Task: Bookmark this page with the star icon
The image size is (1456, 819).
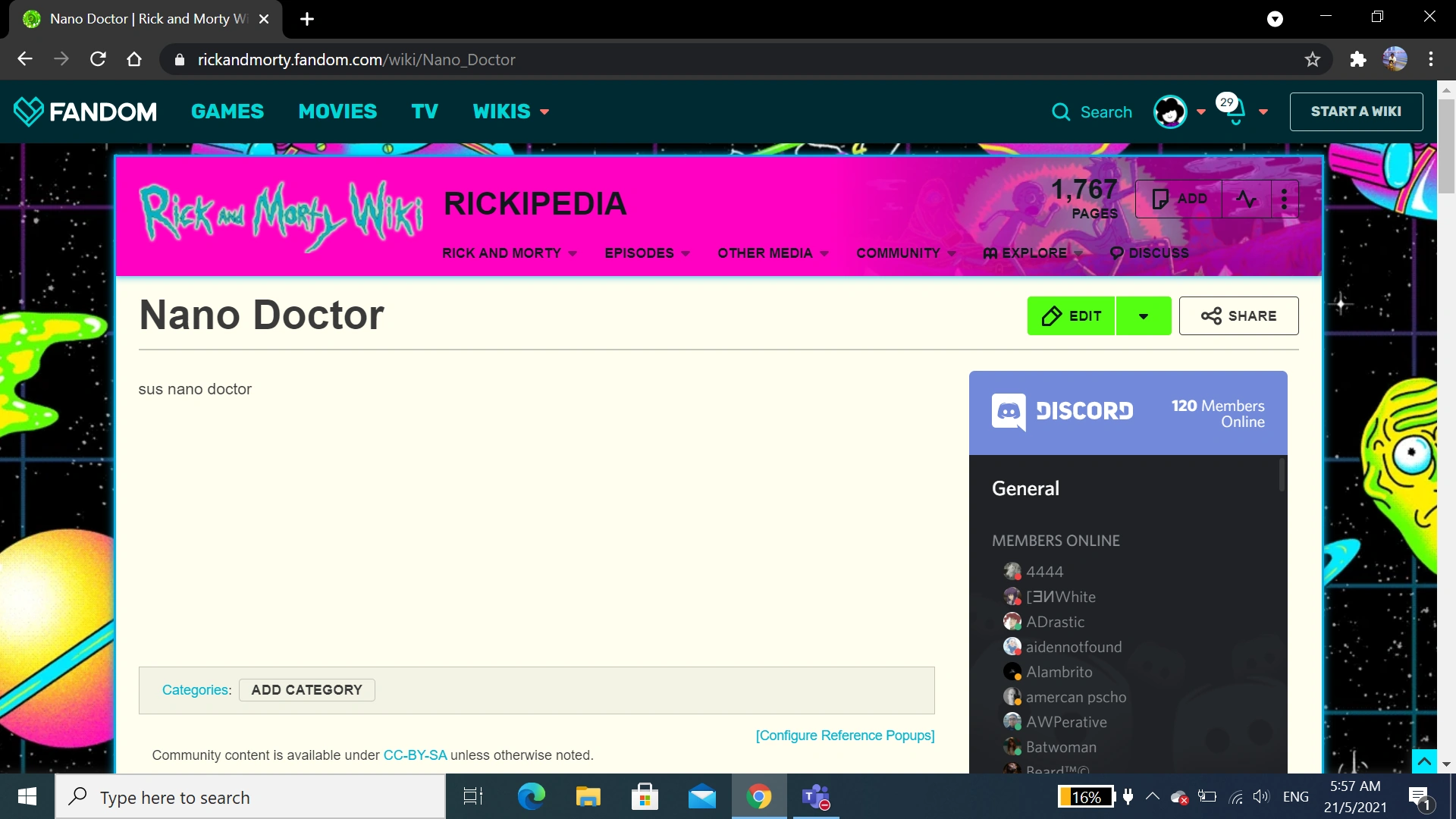Action: coord(1313,59)
